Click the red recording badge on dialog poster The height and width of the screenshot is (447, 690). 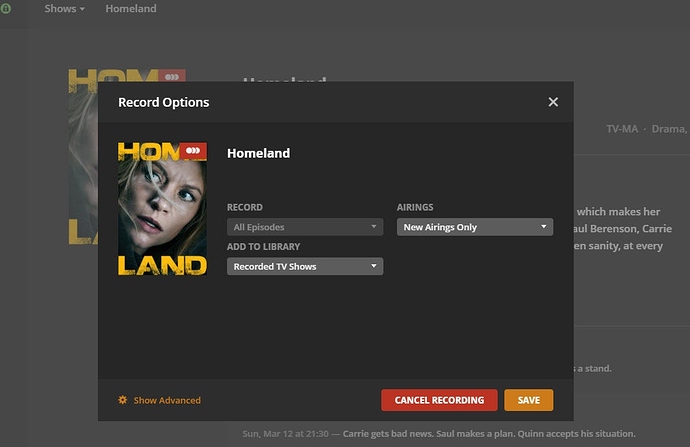193,151
